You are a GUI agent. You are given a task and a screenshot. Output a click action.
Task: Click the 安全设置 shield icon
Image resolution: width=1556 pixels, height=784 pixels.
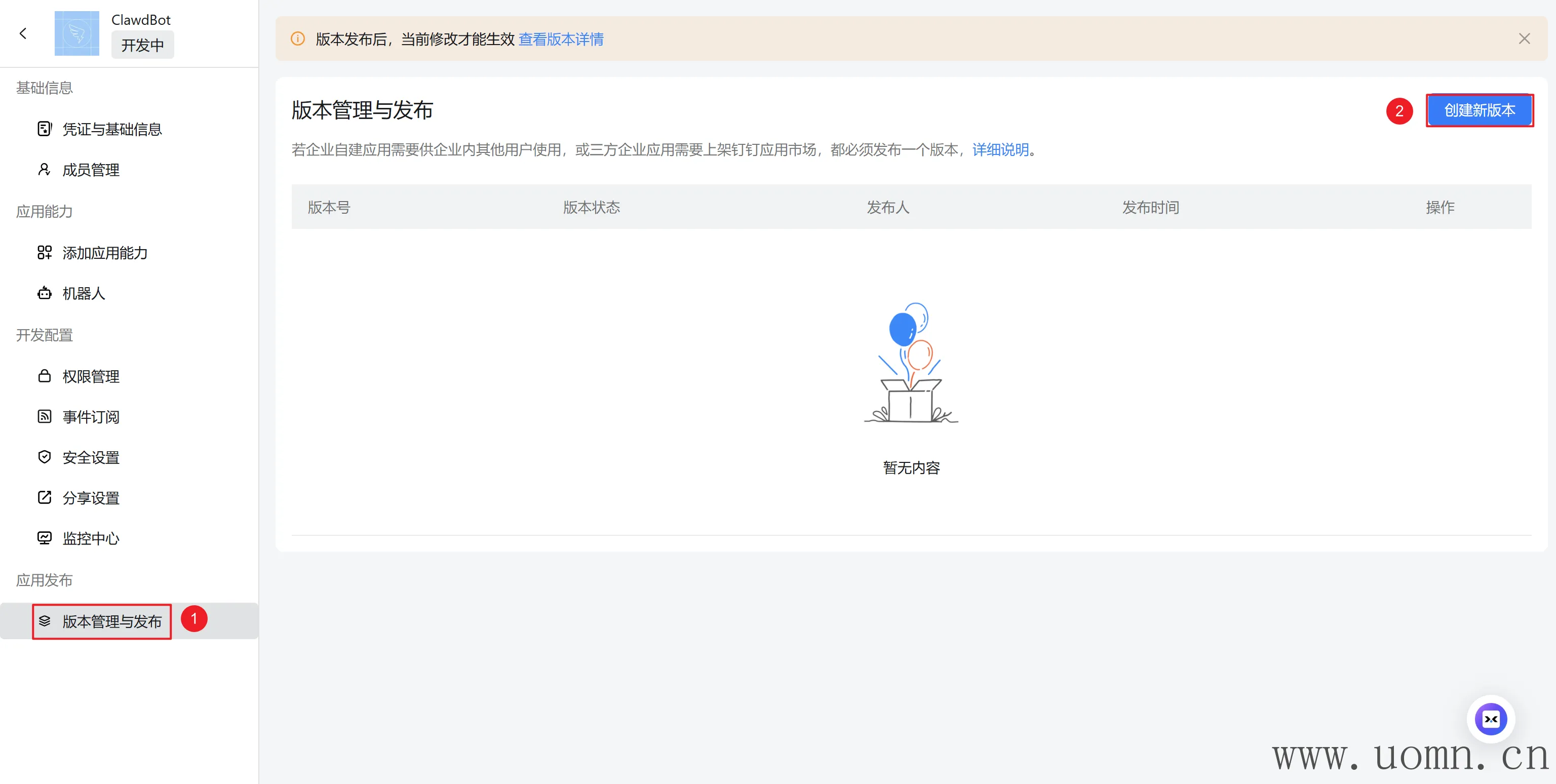44,457
